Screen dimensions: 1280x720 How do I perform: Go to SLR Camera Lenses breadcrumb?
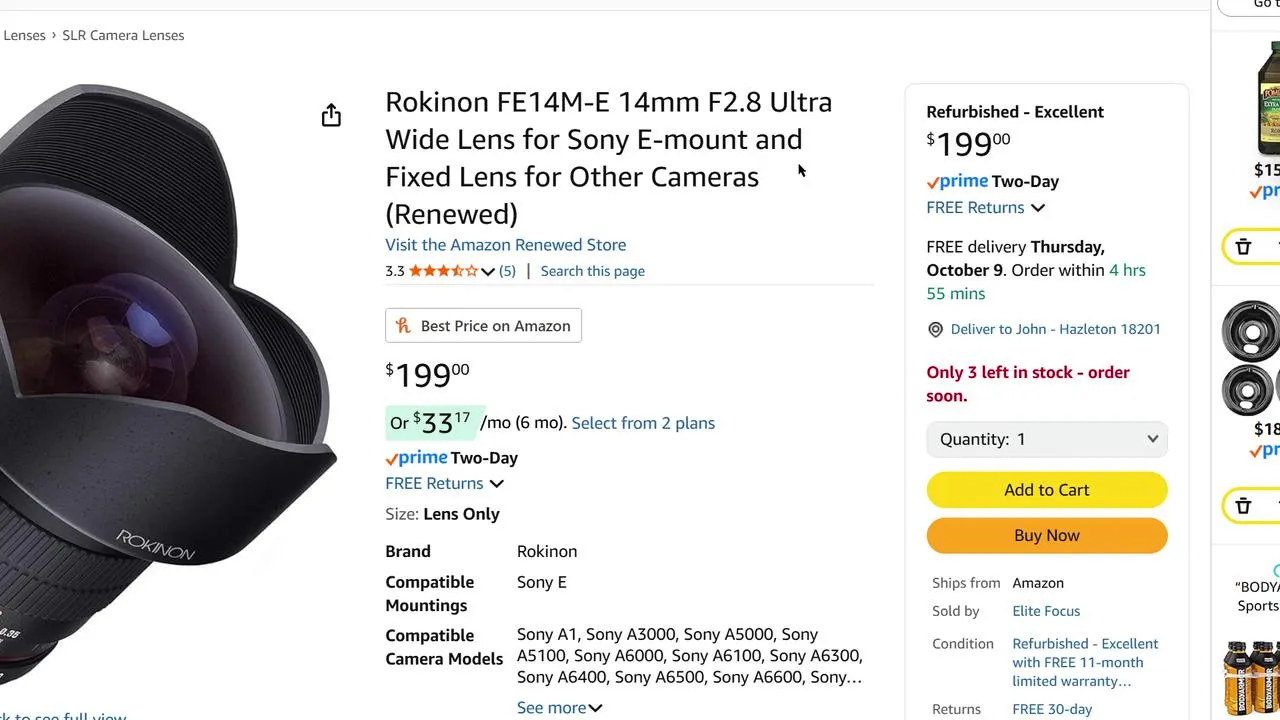(123, 36)
